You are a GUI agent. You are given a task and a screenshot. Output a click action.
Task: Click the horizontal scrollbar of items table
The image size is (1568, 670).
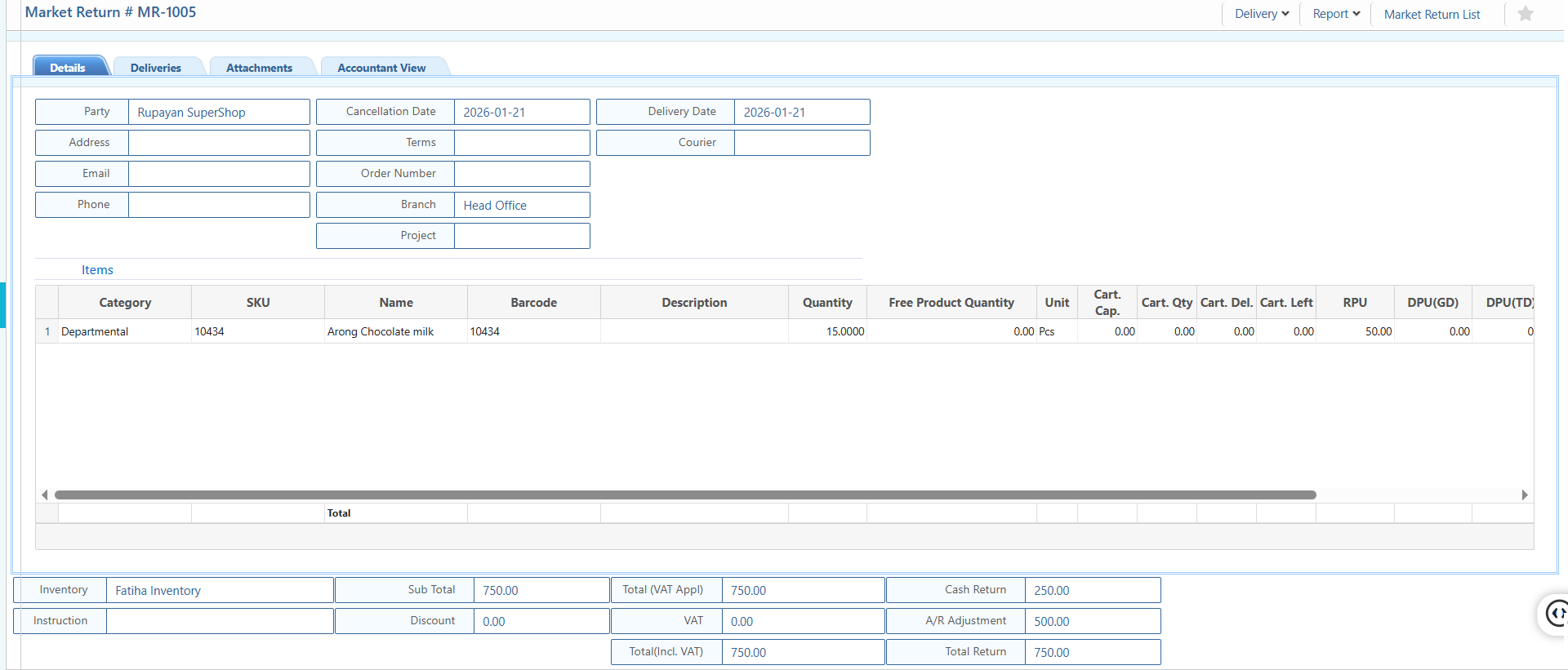[x=684, y=495]
